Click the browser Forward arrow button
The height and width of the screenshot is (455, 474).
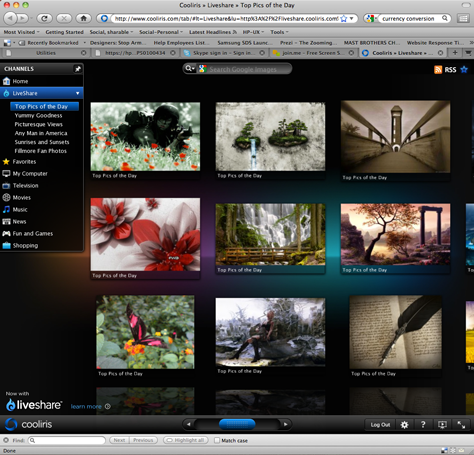(x=23, y=18)
